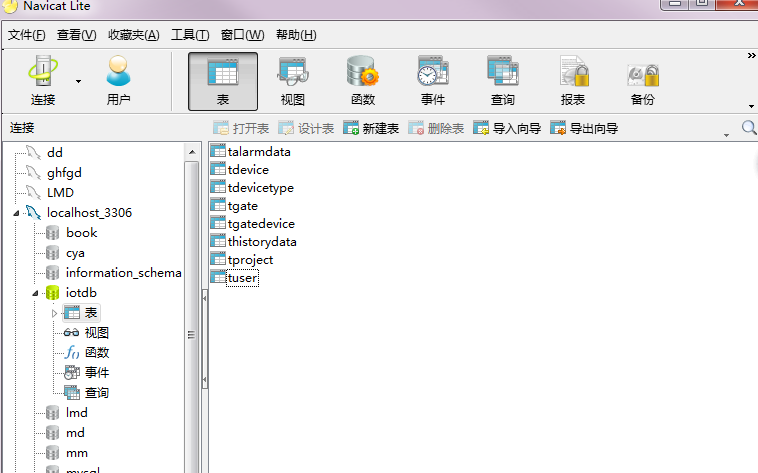Select the iotdb database
Image resolution: width=758 pixels, height=473 pixels.
click(x=81, y=293)
